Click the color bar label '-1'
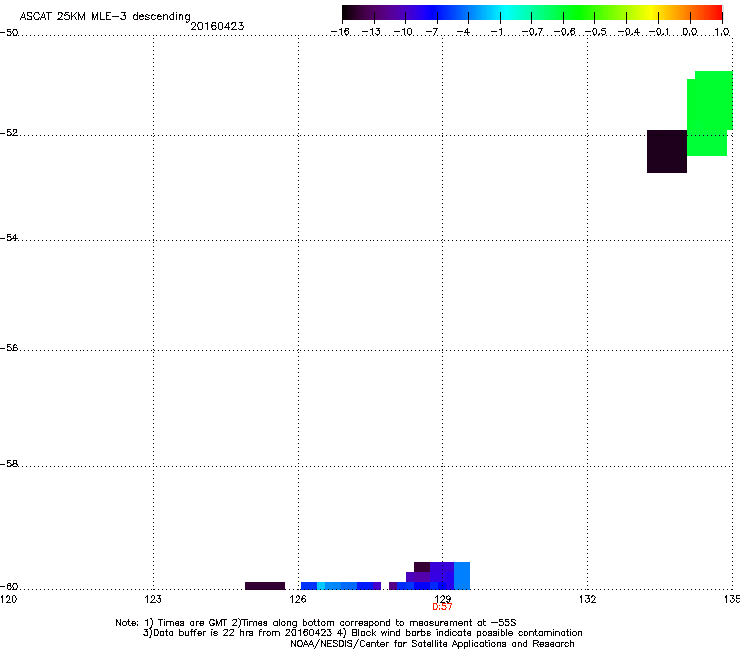The width and height of the screenshot is (740, 650). pyautogui.click(x=496, y=32)
